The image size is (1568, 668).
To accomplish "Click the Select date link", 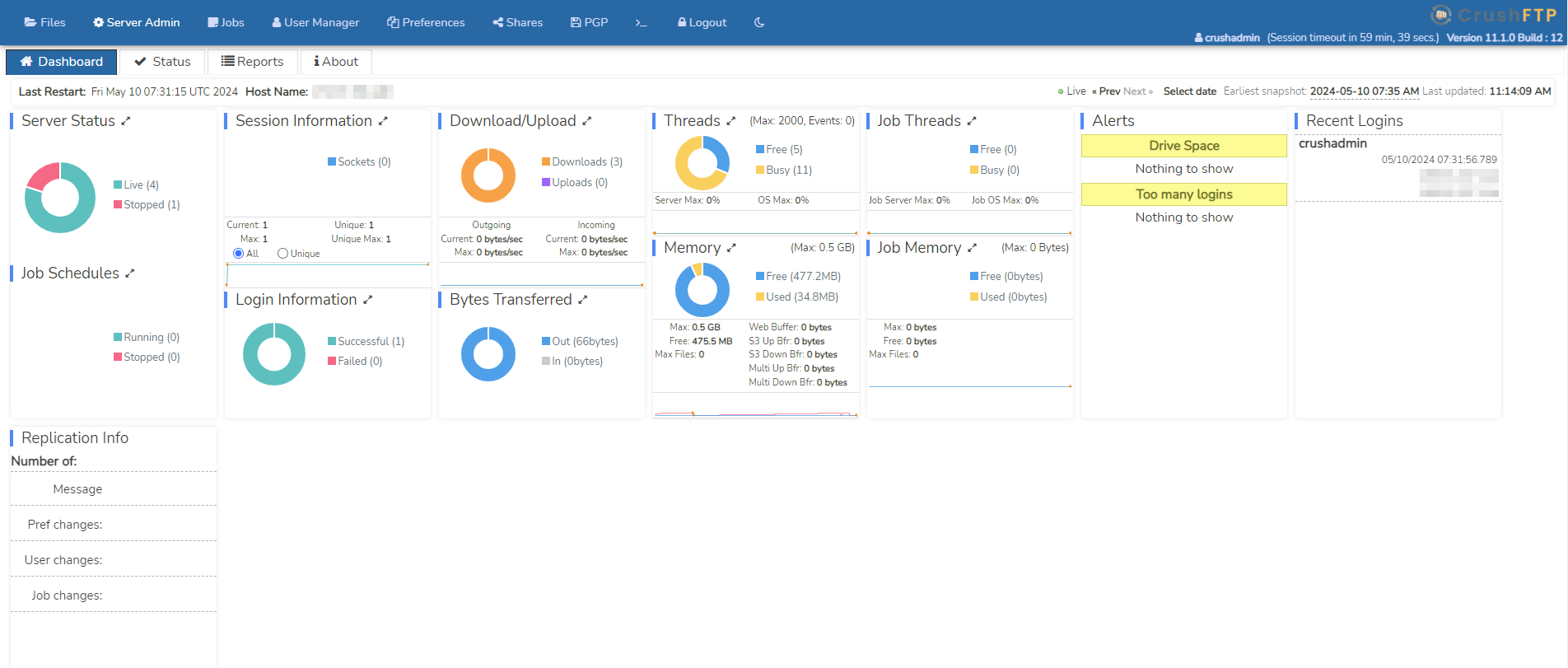I will coord(1189,91).
